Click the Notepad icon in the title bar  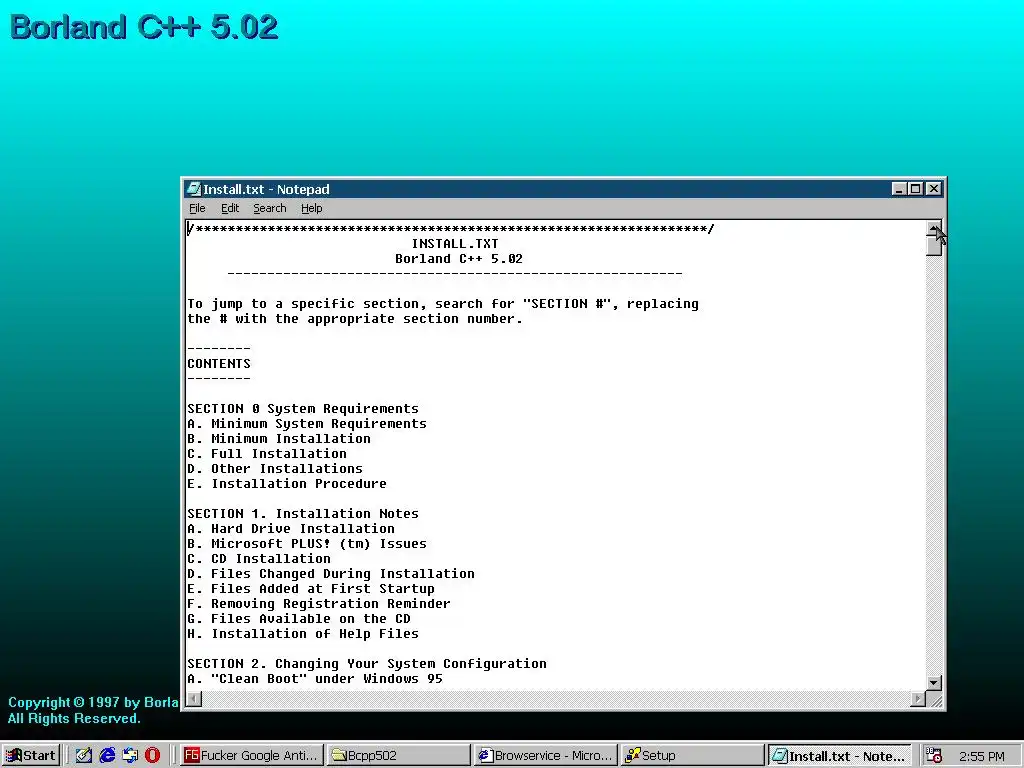[x=193, y=189]
